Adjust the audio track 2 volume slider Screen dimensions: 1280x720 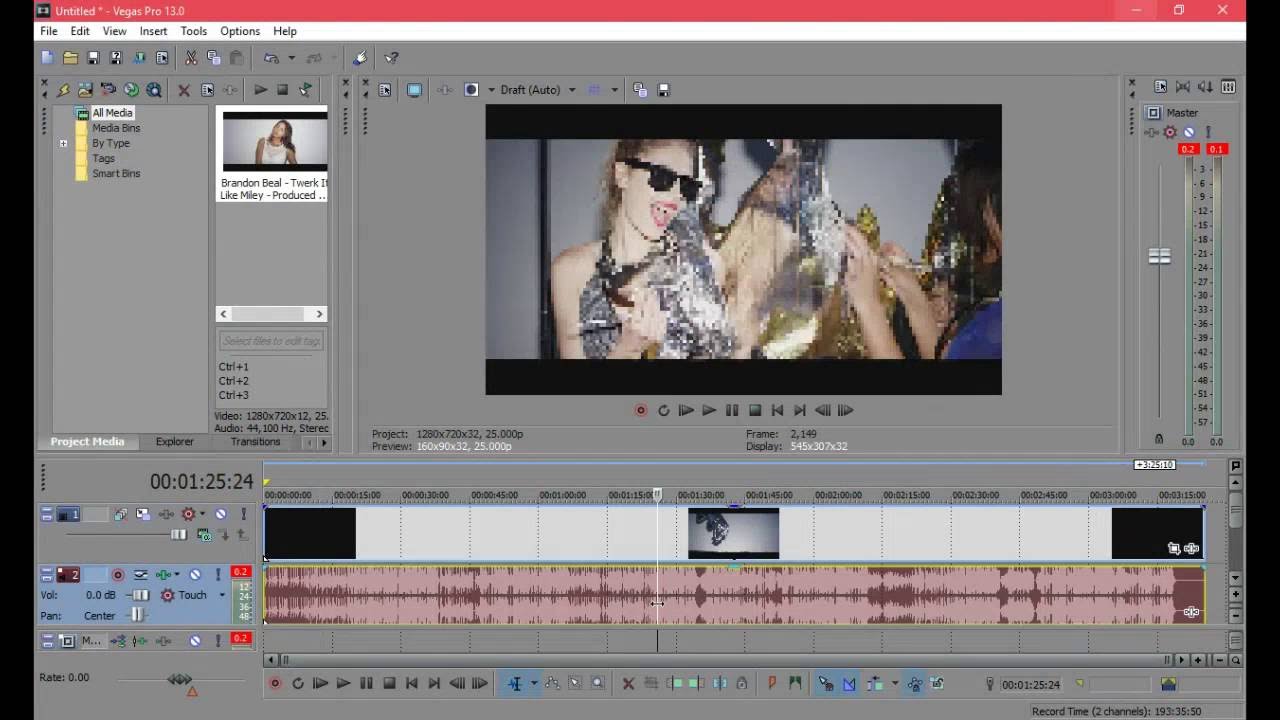[140, 595]
